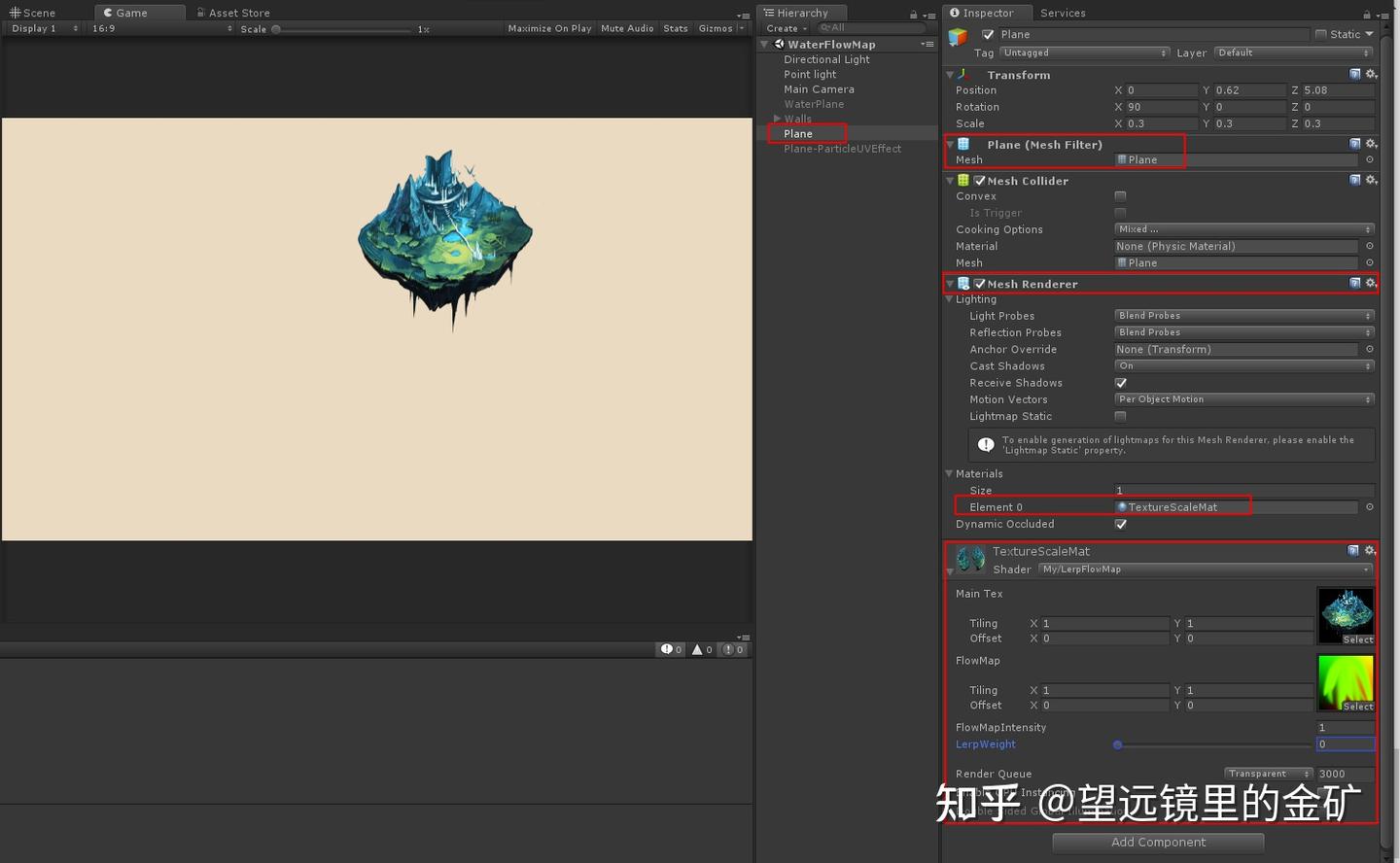The height and width of the screenshot is (863, 1400).
Task: Toggle Maximize On Play button
Action: tap(549, 28)
